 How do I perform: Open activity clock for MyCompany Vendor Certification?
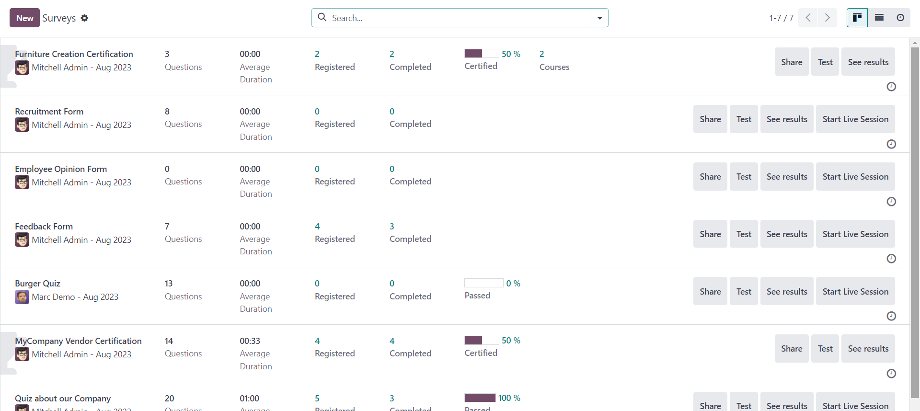[891, 373]
